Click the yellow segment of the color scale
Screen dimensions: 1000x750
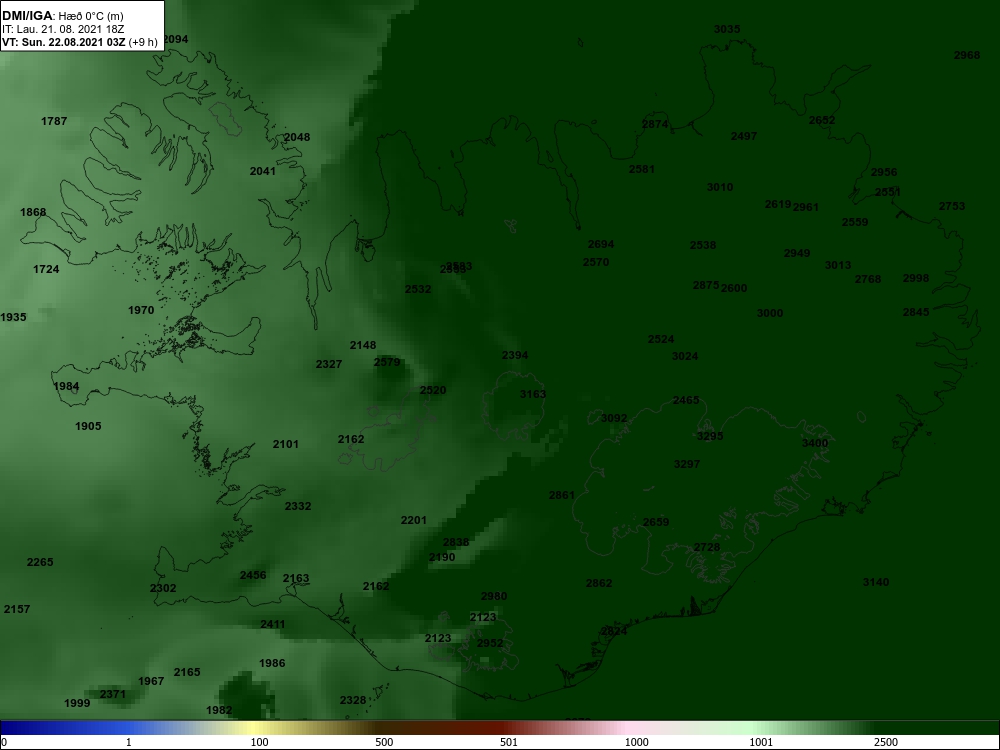pos(255,728)
